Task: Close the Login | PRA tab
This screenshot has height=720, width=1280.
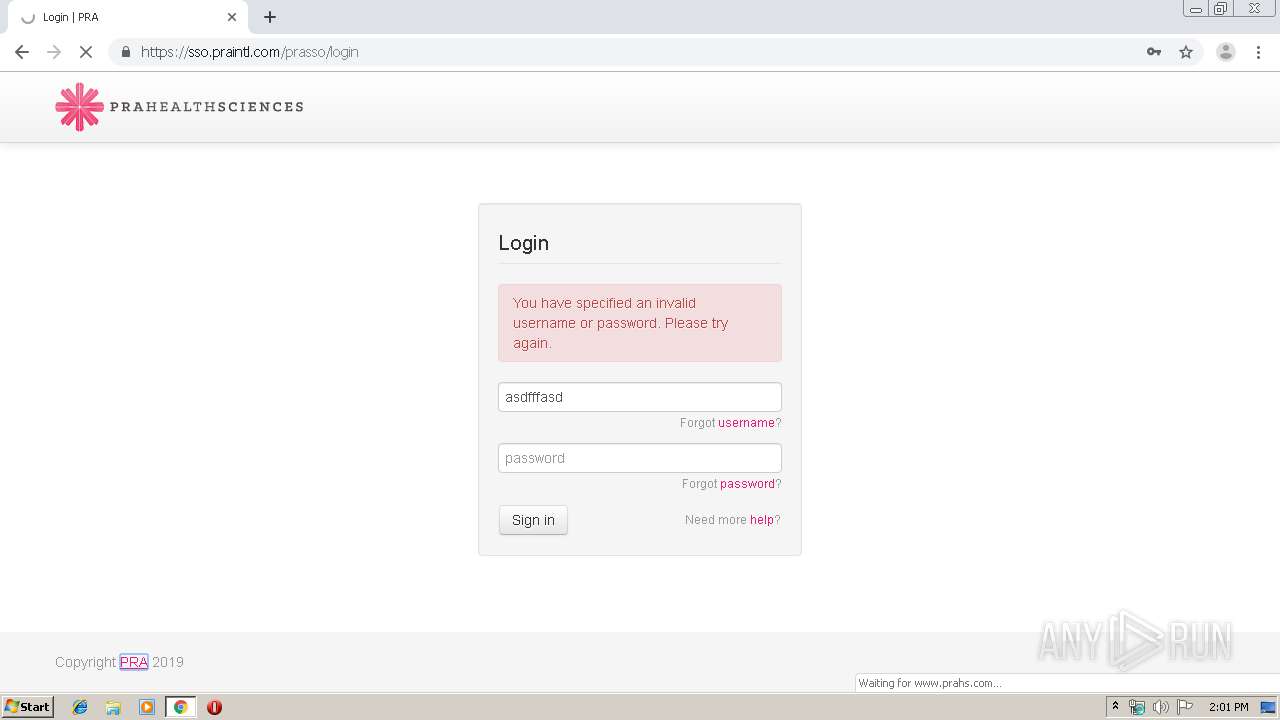Action: (232, 17)
